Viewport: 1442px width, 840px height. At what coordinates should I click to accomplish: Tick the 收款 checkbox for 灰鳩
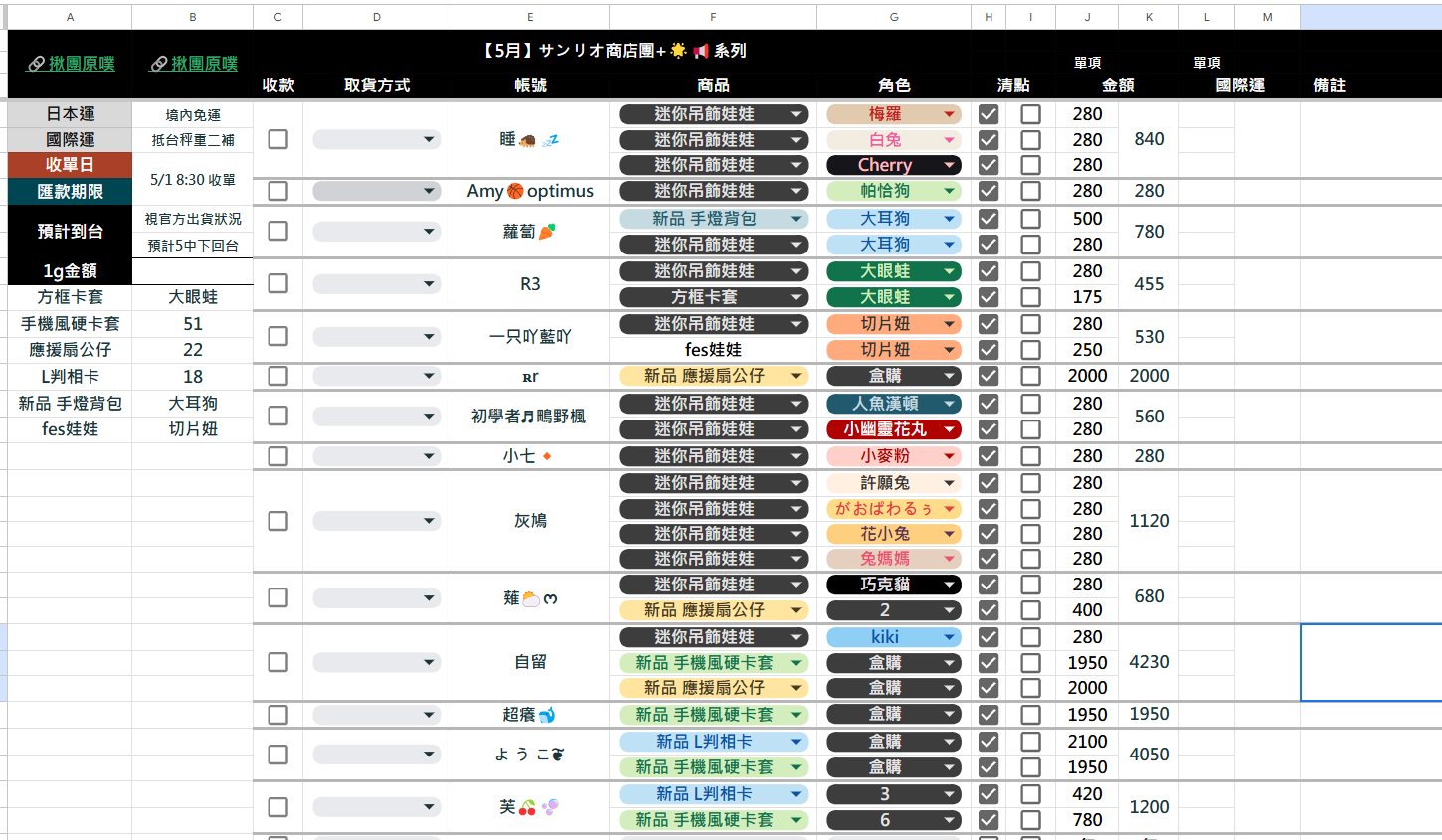click(x=278, y=521)
